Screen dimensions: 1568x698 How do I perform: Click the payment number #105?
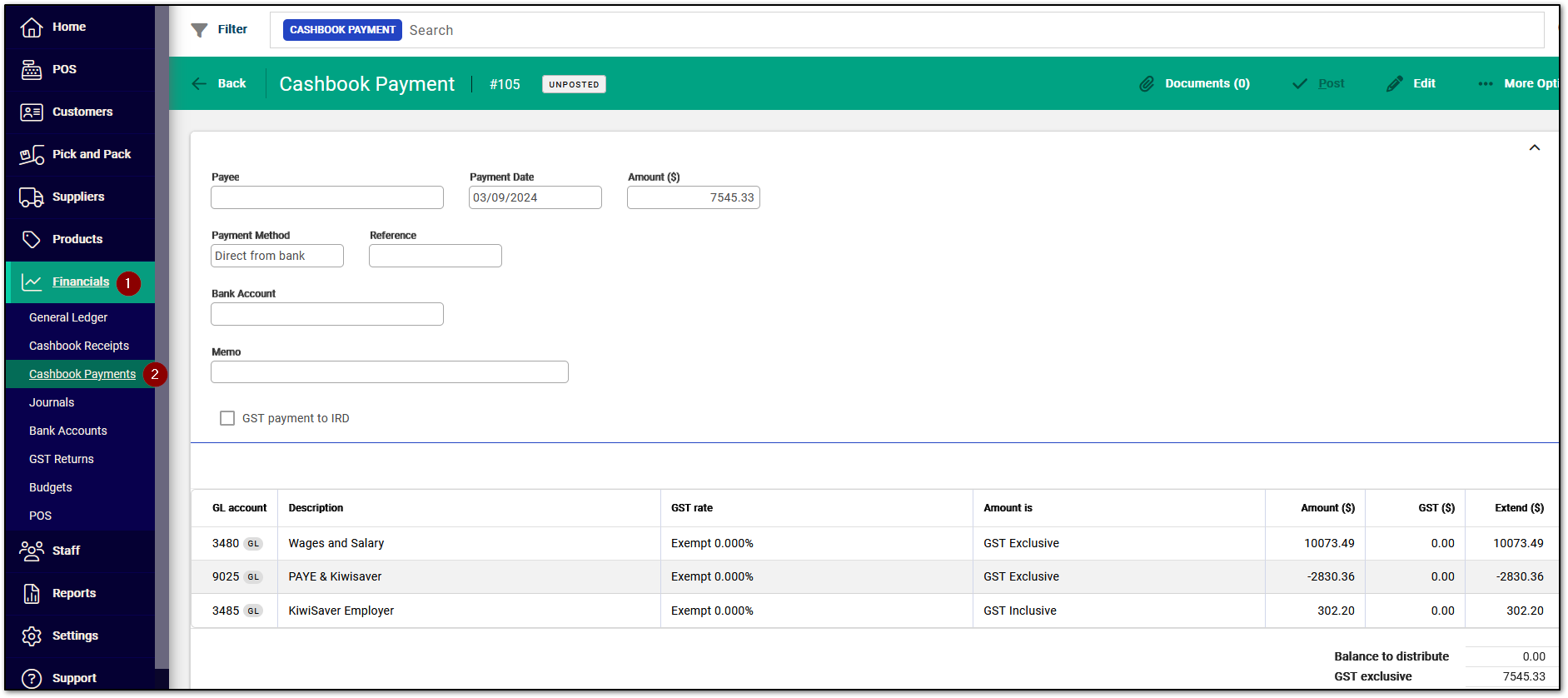click(505, 84)
